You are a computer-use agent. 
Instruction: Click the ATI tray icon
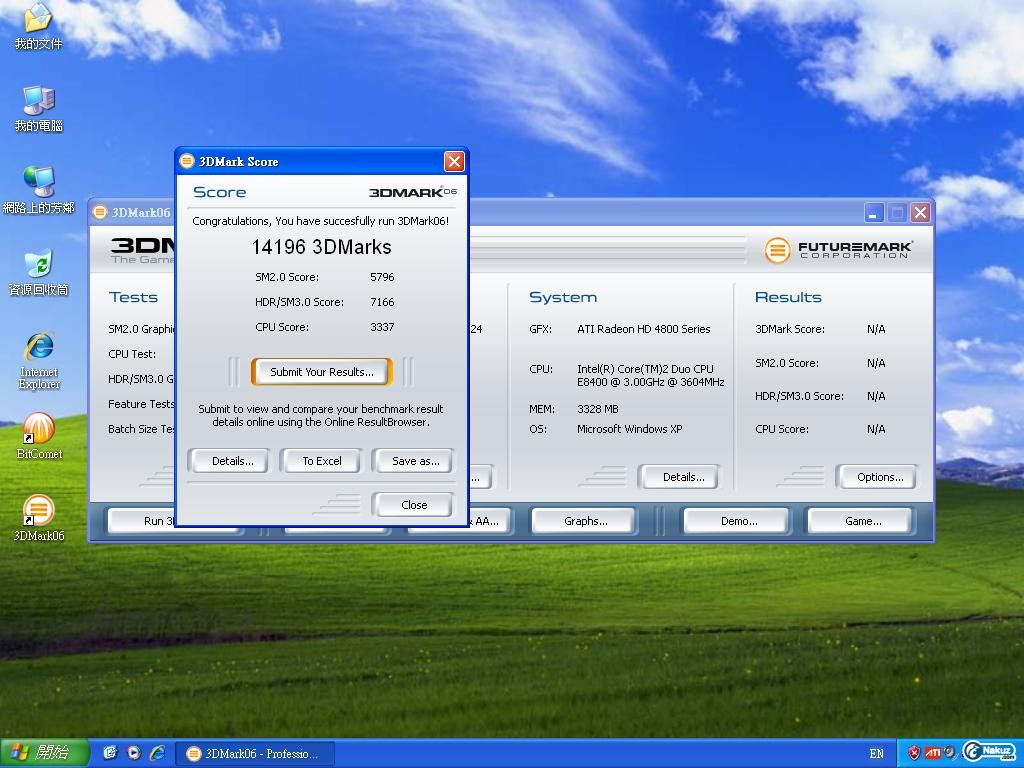click(932, 753)
